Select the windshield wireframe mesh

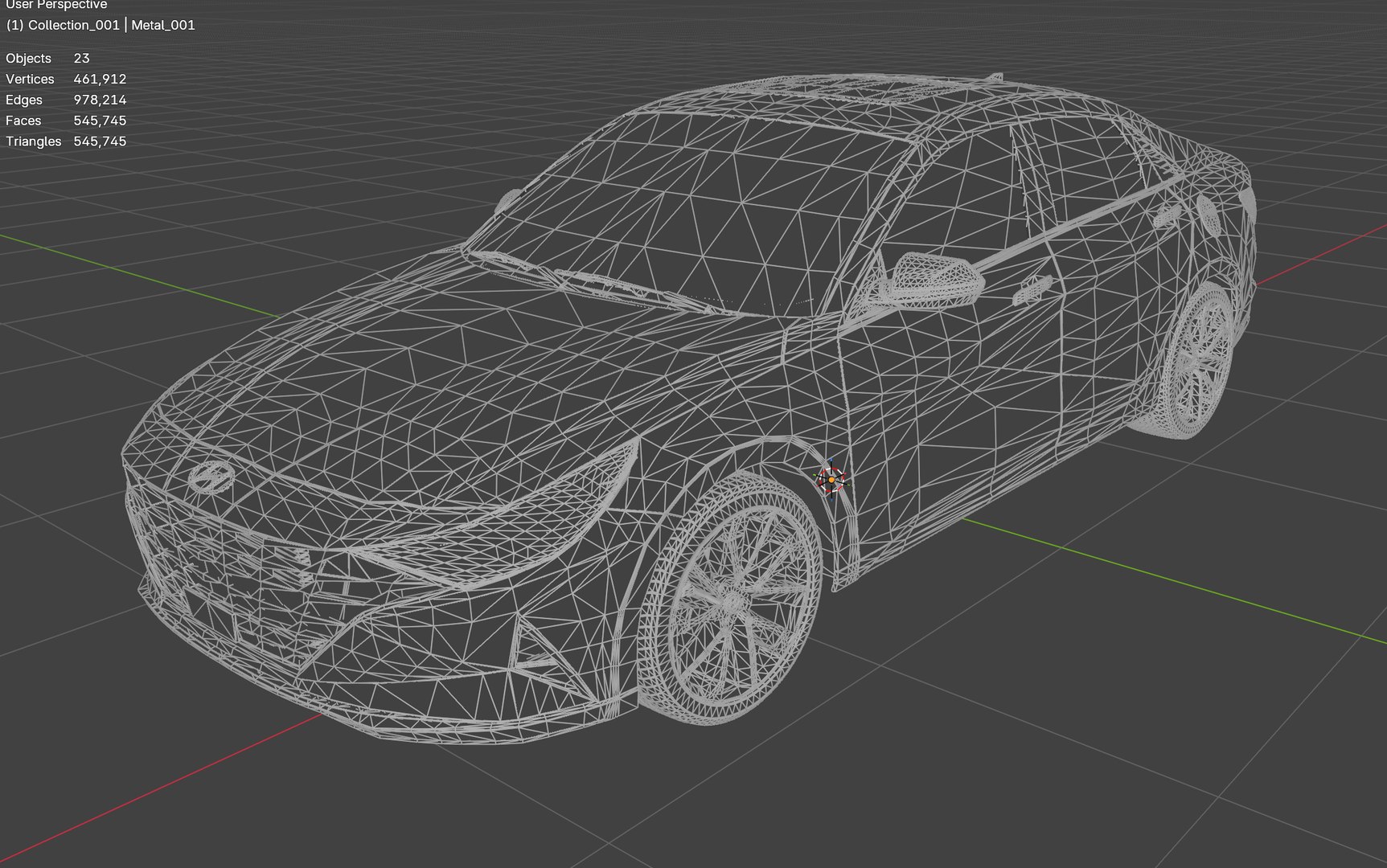691,213
